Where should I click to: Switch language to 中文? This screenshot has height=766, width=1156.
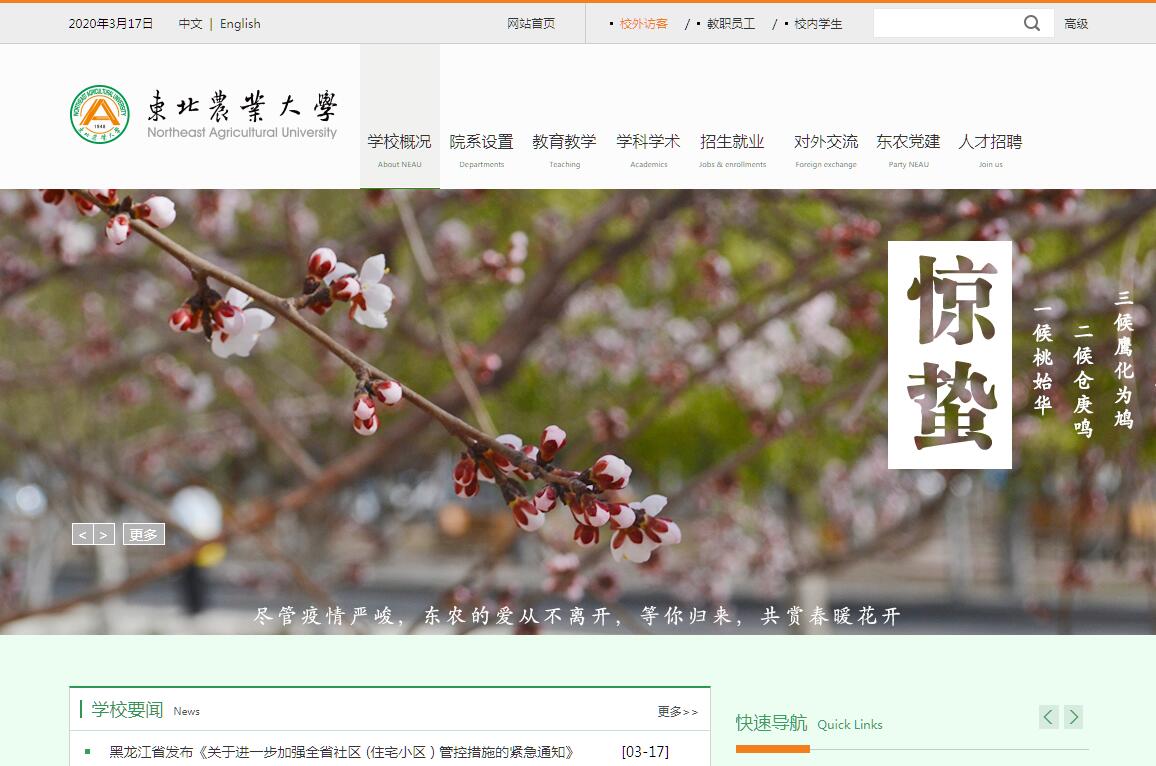190,24
